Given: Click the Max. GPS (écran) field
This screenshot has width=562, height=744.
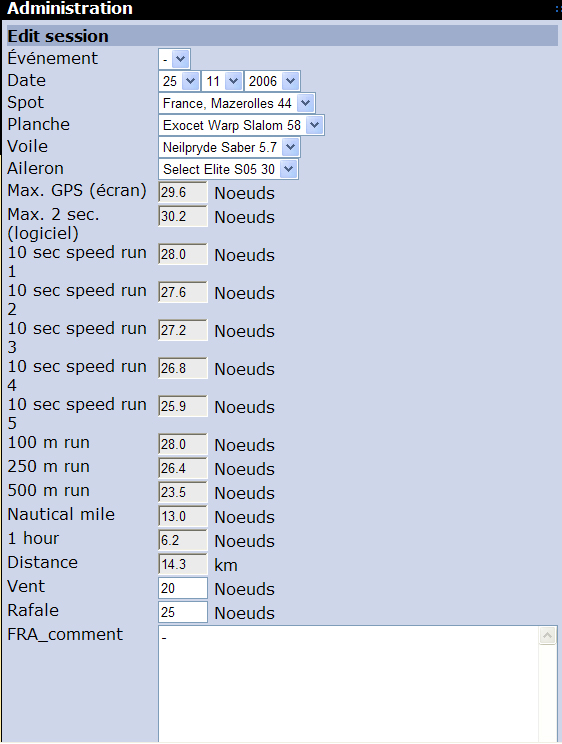Looking at the screenshot, I should coord(183,192).
